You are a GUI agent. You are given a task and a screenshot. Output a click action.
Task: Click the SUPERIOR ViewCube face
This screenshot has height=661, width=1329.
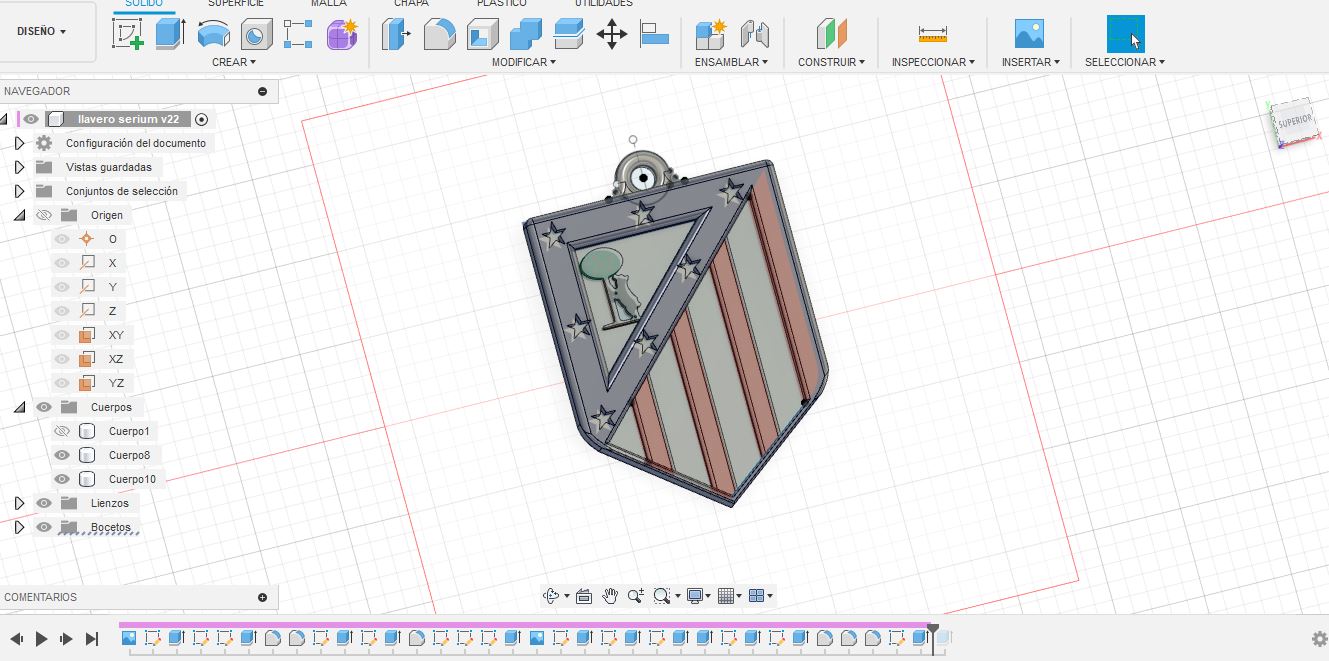coord(1294,121)
